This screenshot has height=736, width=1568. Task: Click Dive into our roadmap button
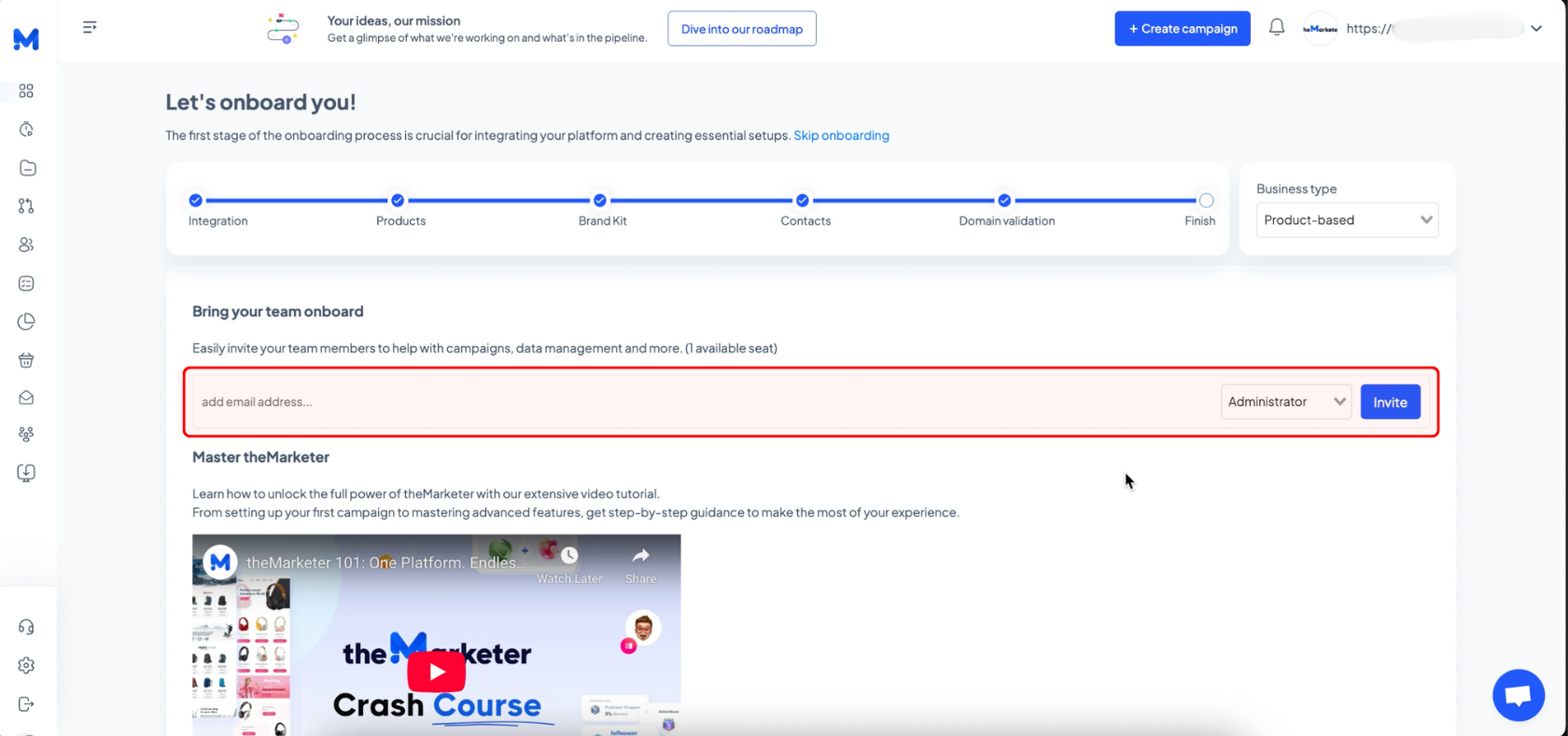742,29
